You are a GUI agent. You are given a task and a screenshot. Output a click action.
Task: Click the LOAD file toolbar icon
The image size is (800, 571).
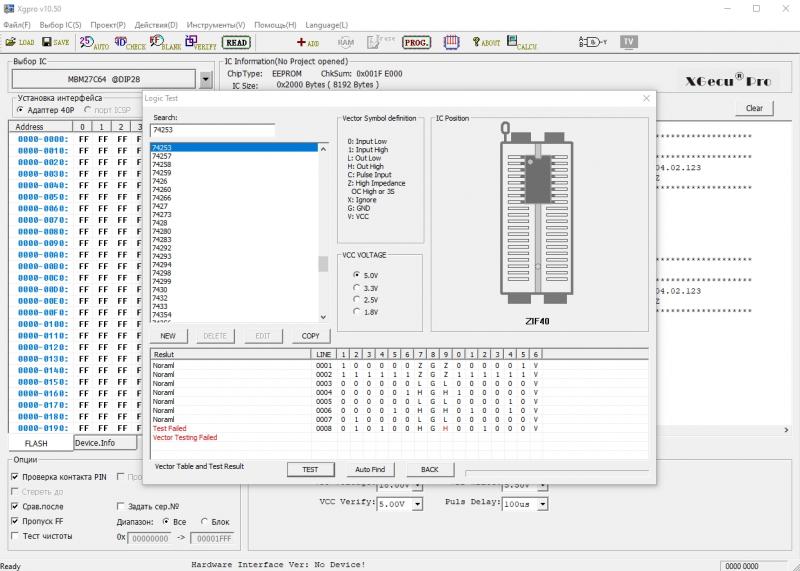click(x=20, y=43)
